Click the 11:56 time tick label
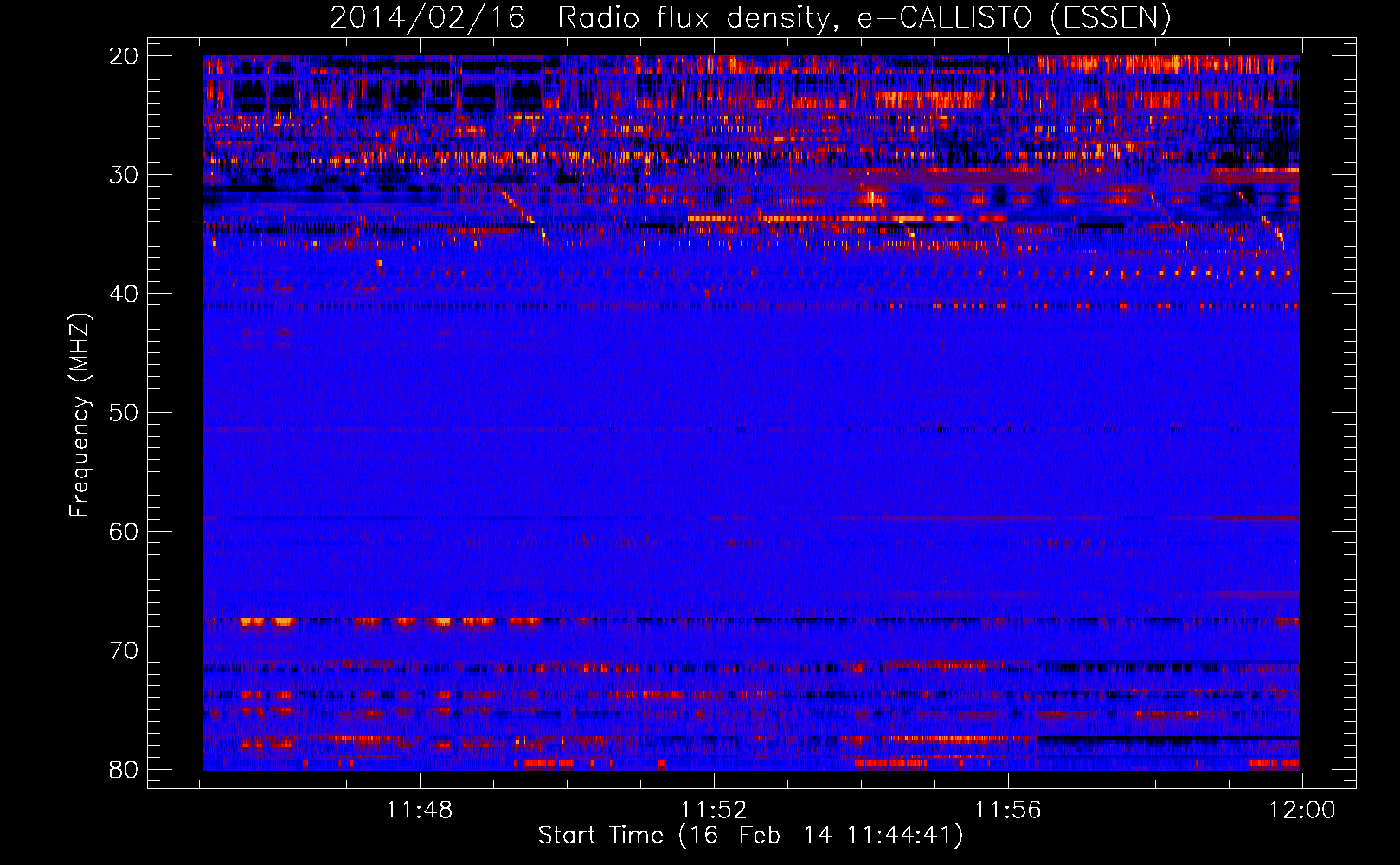1400x865 pixels. click(x=1008, y=811)
